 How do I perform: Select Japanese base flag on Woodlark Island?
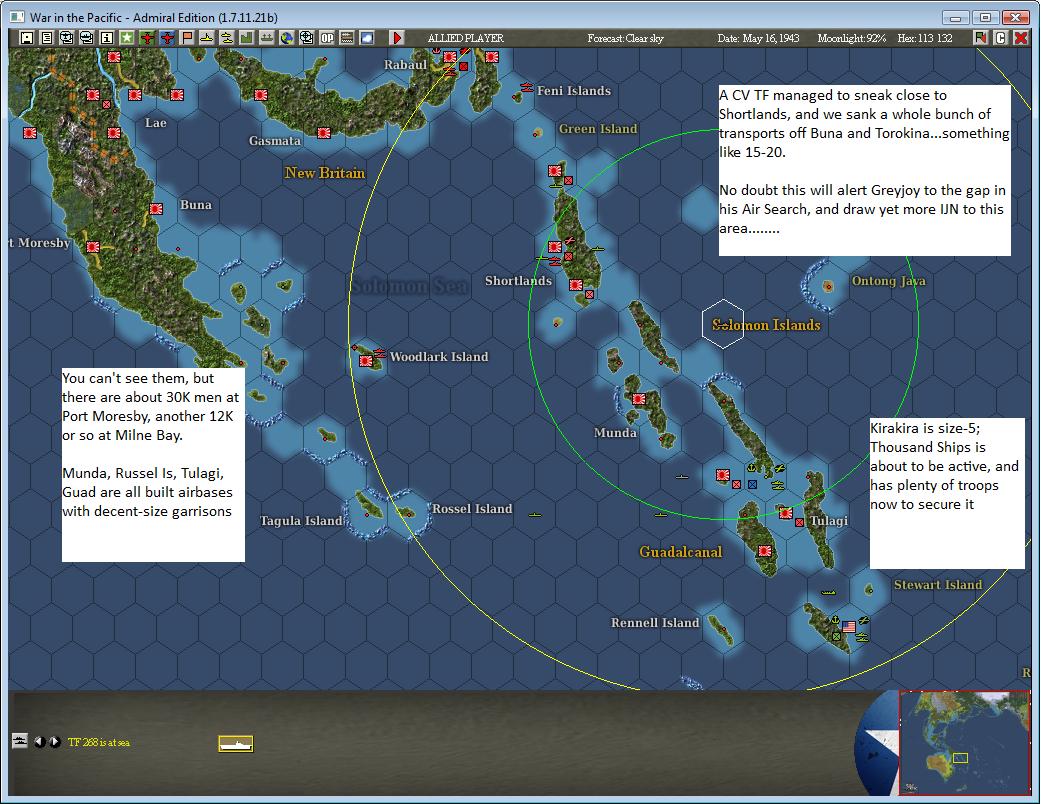[x=365, y=361]
